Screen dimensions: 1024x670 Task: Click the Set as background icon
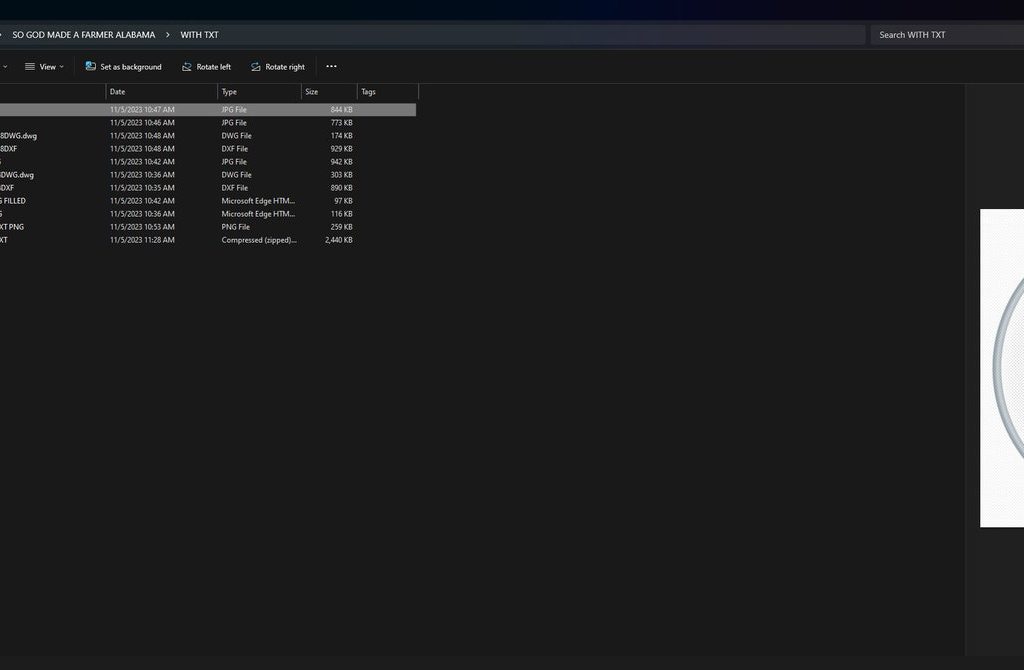91,67
